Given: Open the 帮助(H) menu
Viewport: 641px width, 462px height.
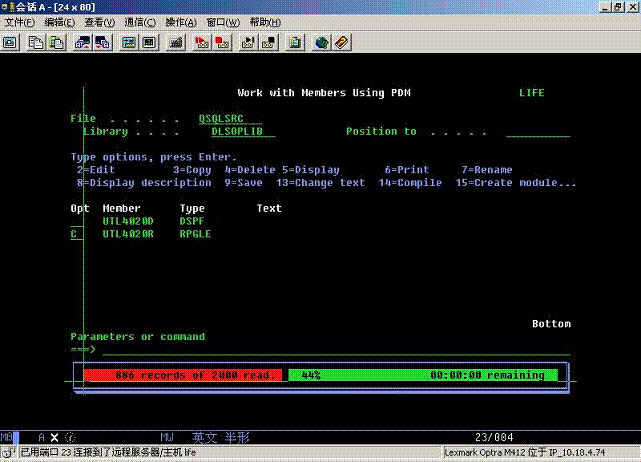Looking at the screenshot, I should point(265,22).
